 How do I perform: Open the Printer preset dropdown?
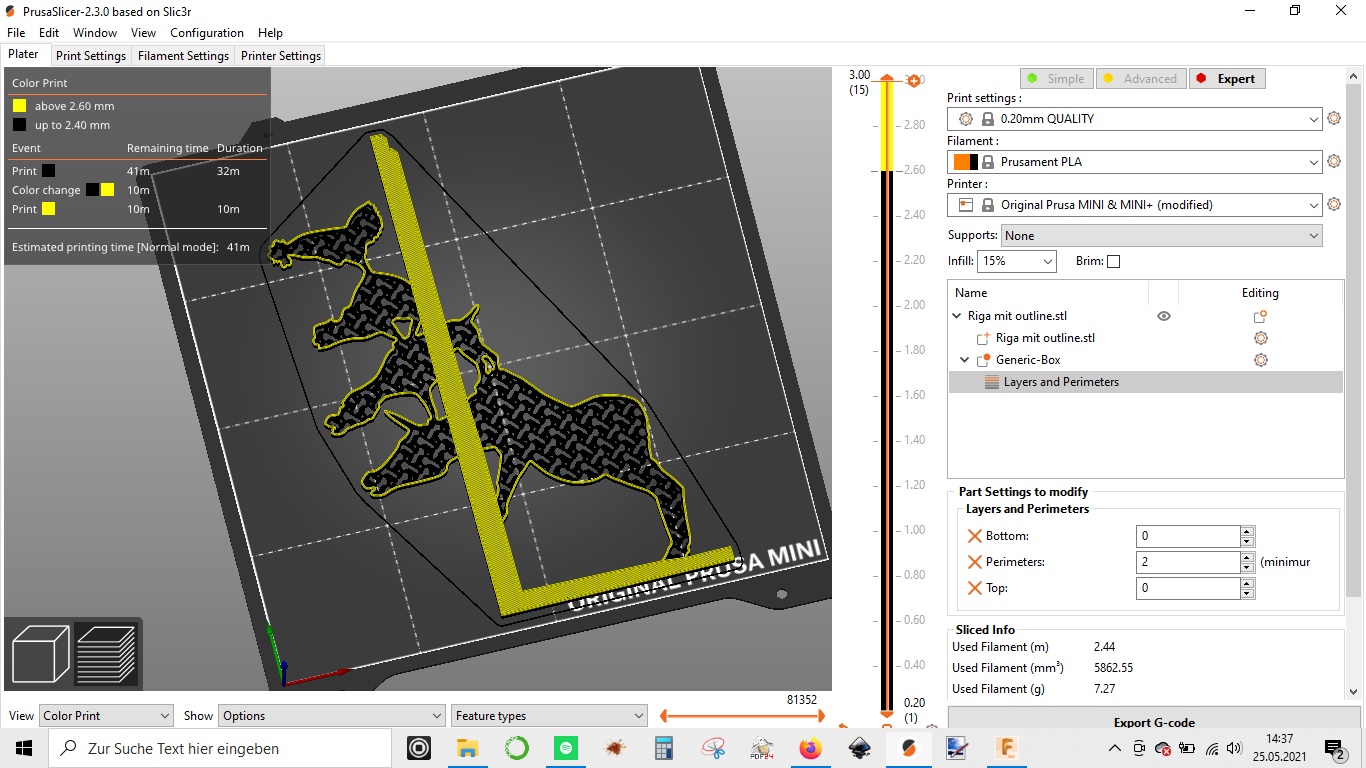(x=1135, y=205)
